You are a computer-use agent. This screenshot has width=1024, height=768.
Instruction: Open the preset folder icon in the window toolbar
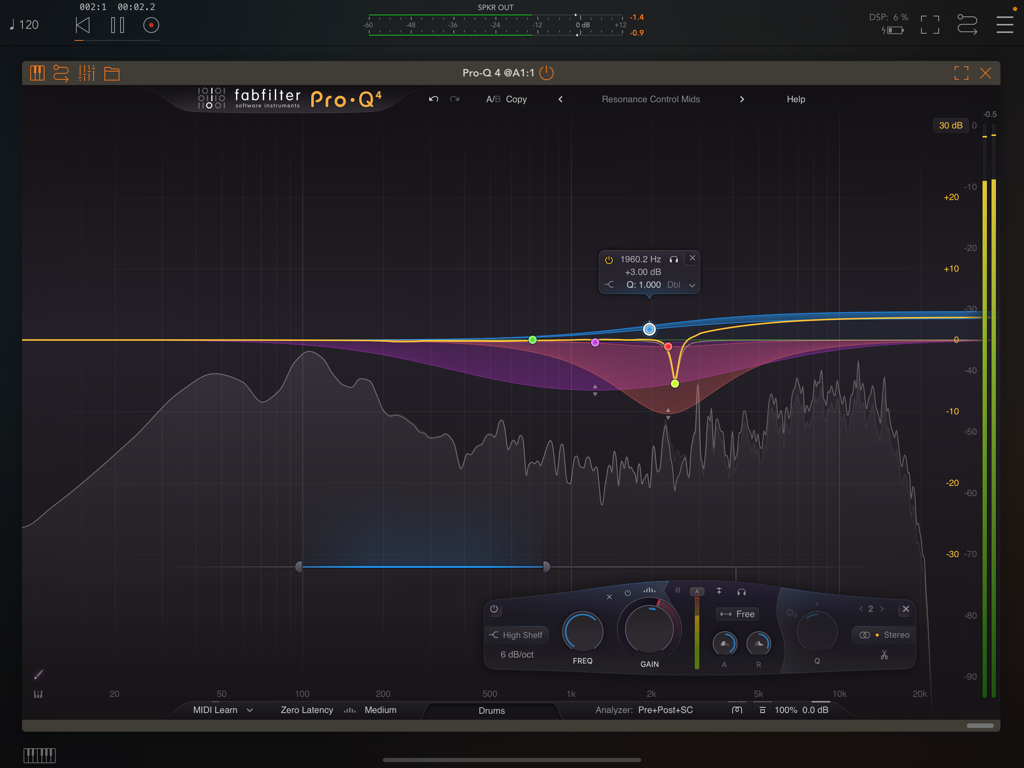pyautogui.click(x=111, y=72)
